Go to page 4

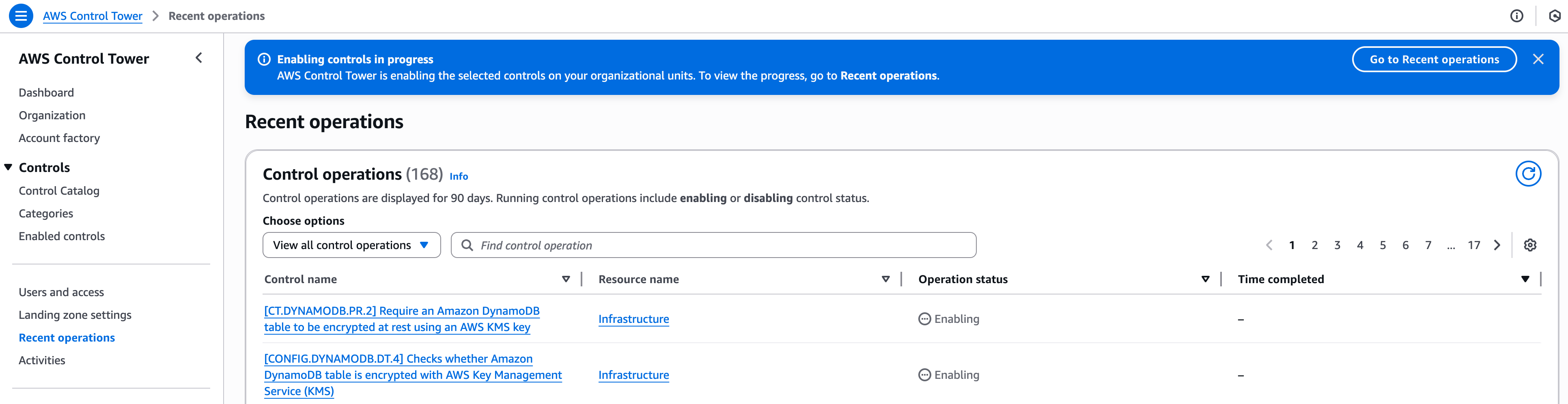1360,245
